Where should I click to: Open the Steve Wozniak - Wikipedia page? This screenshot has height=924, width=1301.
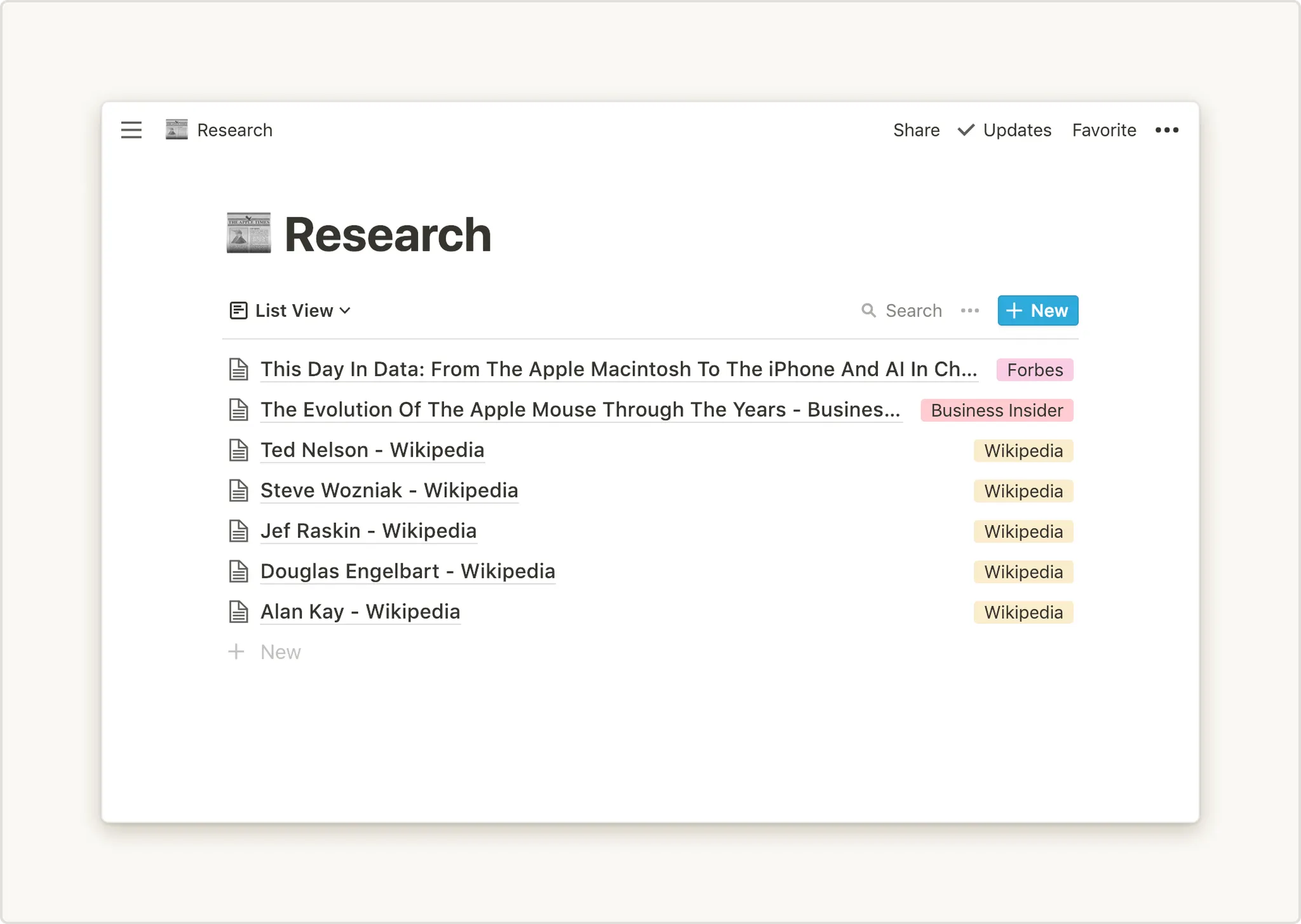389,490
